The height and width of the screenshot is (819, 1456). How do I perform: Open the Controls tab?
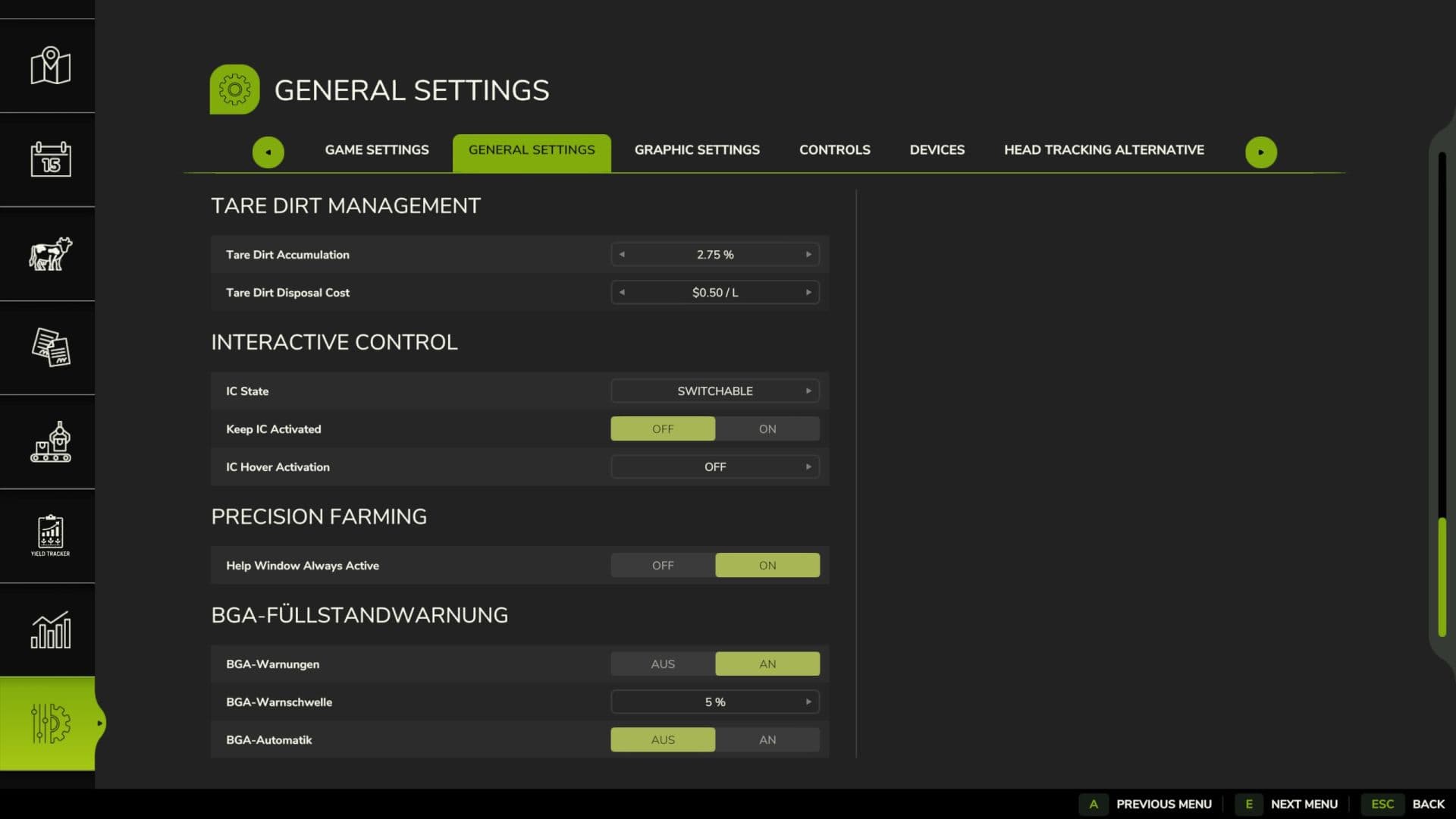tap(834, 150)
